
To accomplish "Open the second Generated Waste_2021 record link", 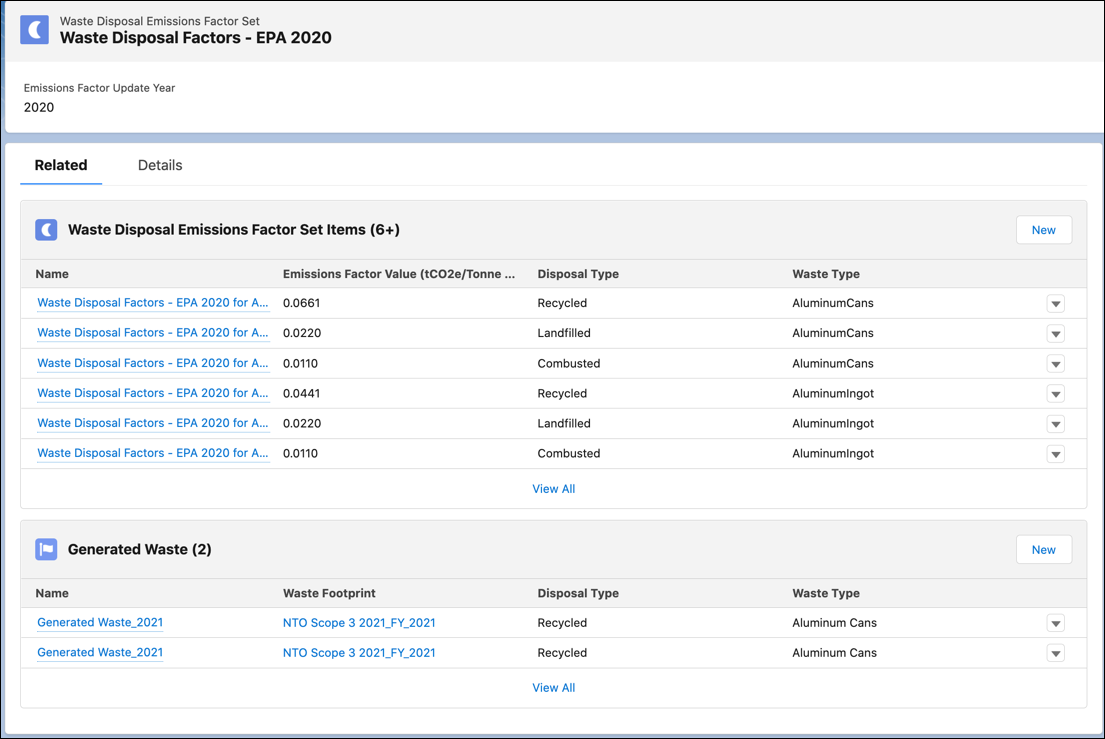I will tap(100, 652).
